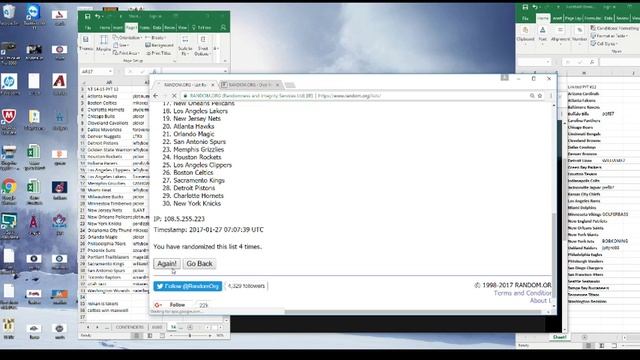Click the browser horizontal scrollbar
Screen dimensions: 640x360
(412, 312)
